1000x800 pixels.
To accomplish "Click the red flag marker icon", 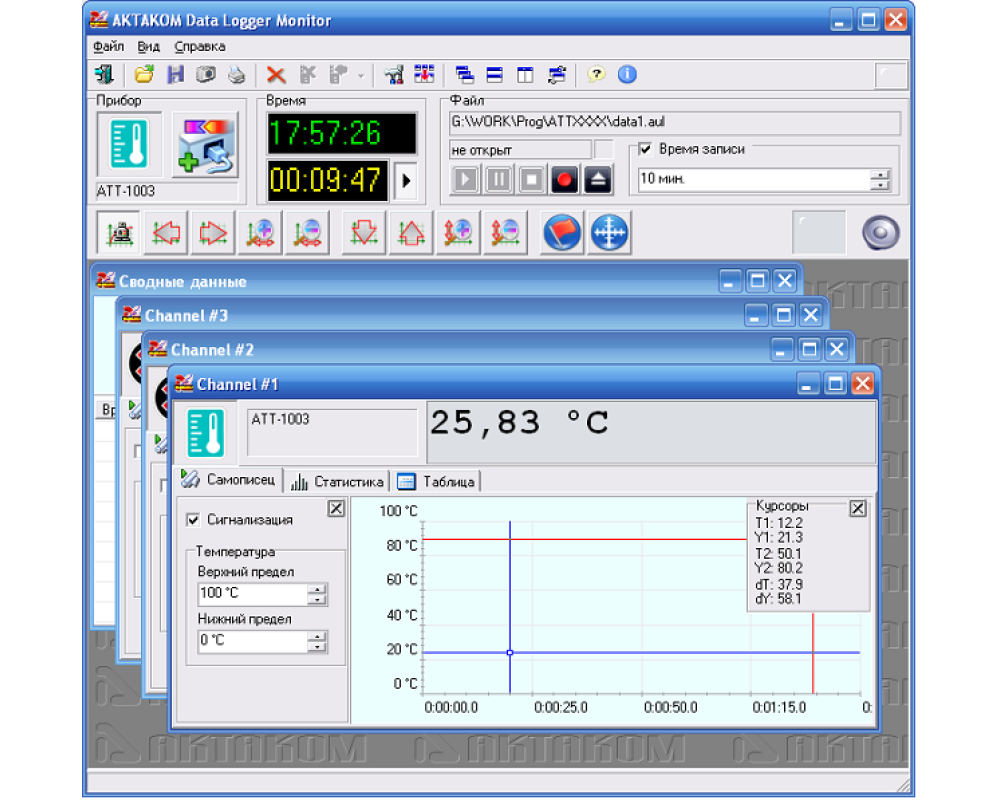I will click(x=563, y=233).
